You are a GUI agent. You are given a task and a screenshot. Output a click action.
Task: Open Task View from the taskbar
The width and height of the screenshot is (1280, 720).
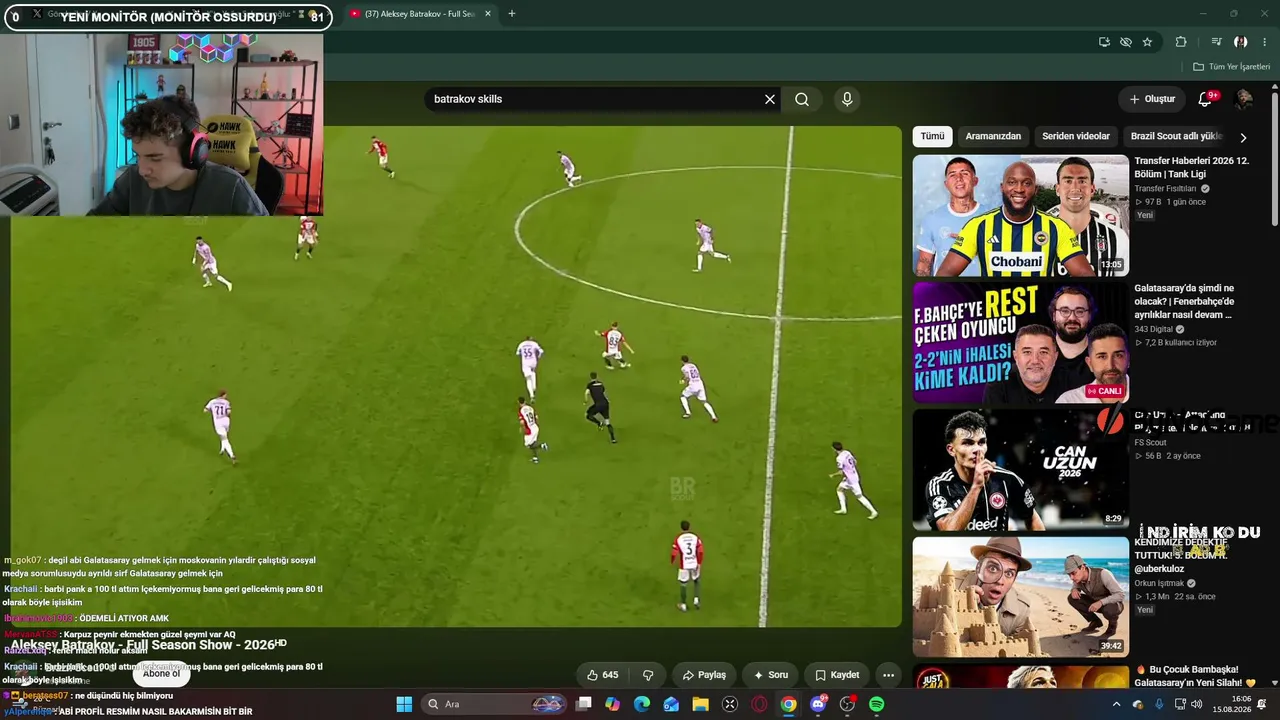[x=583, y=704]
